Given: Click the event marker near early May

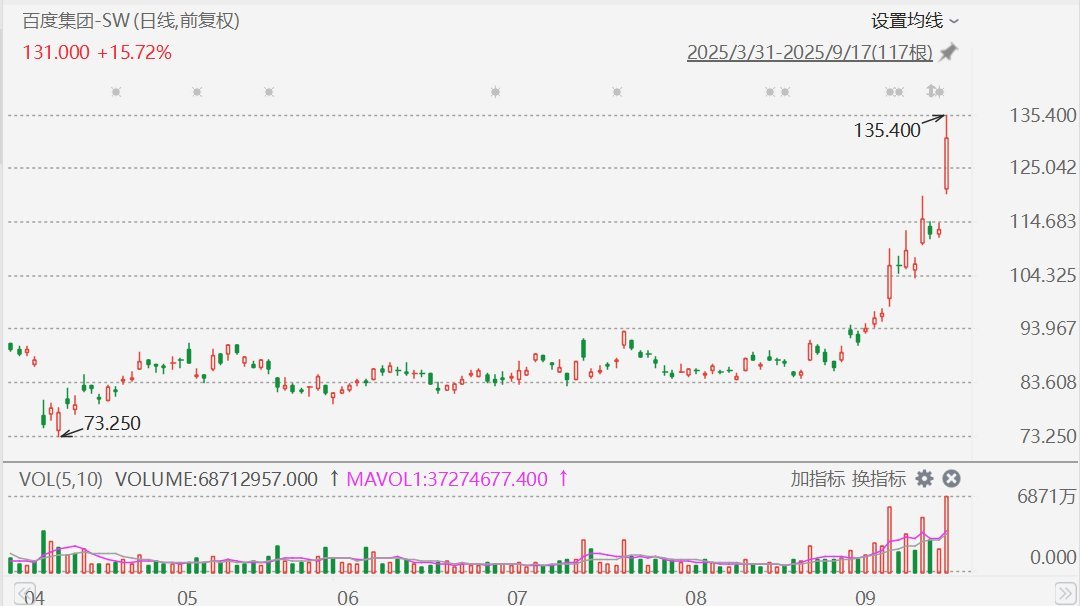Looking at the screenshot, I should (x=196, y=92).
